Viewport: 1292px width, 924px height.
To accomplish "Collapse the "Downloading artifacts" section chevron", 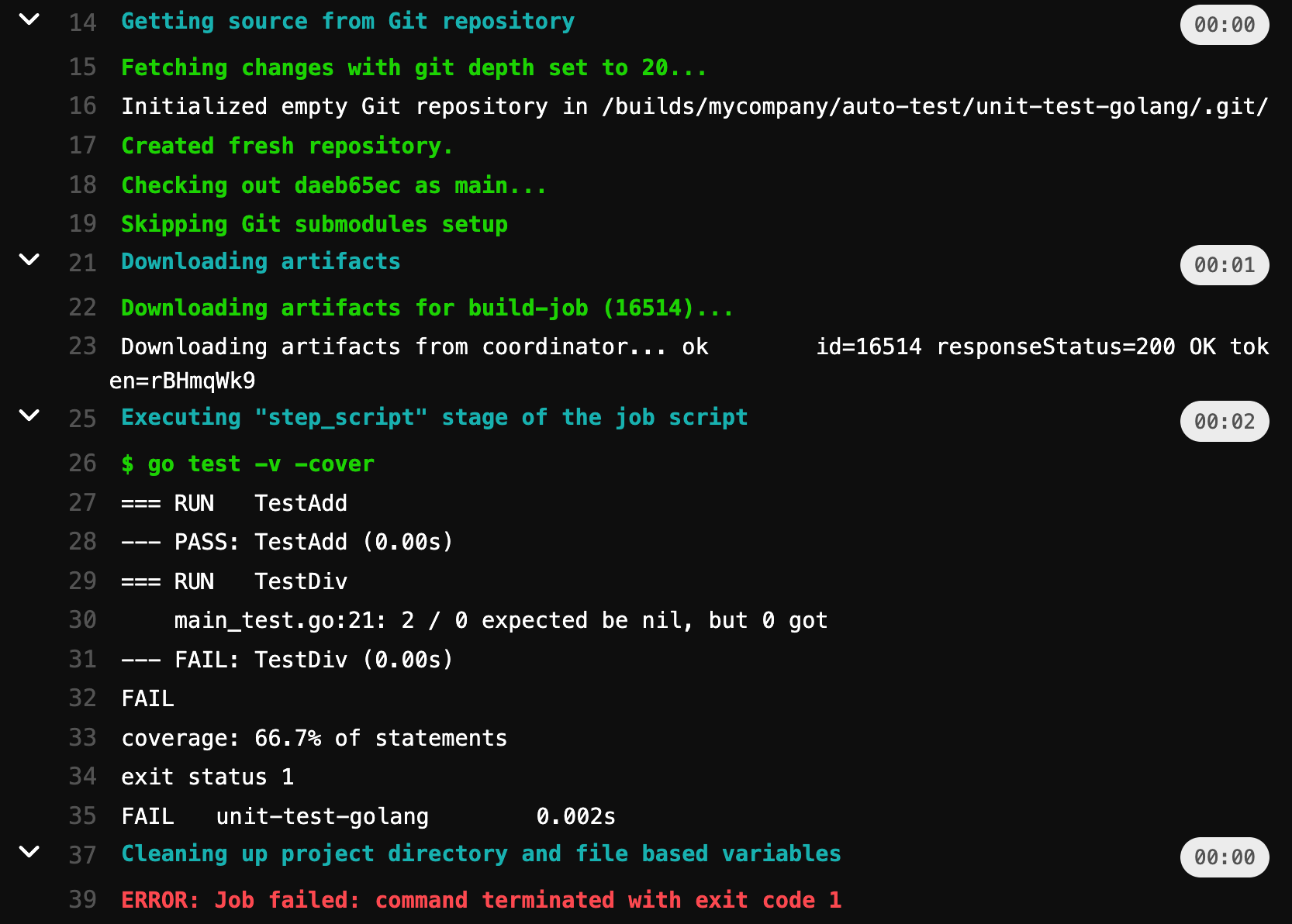I will [x=29, y=260].
